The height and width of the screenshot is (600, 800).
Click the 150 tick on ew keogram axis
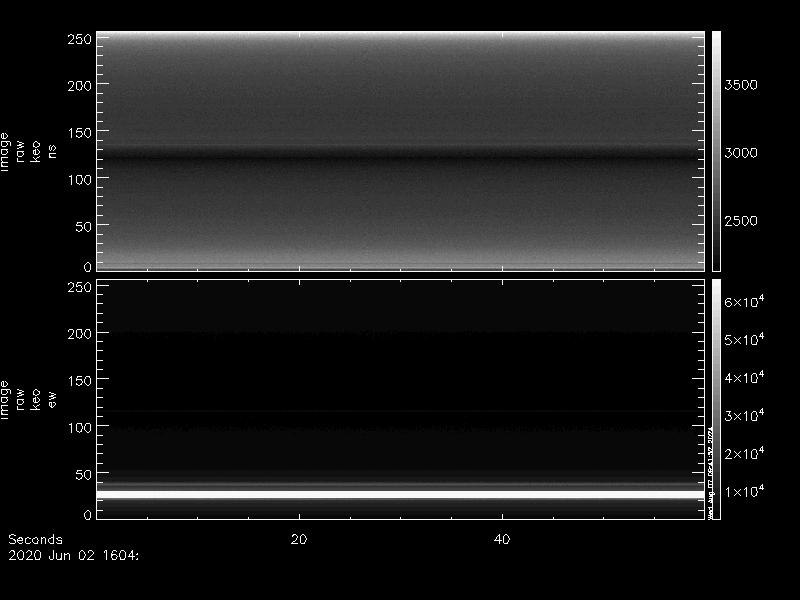pos(78,381)
